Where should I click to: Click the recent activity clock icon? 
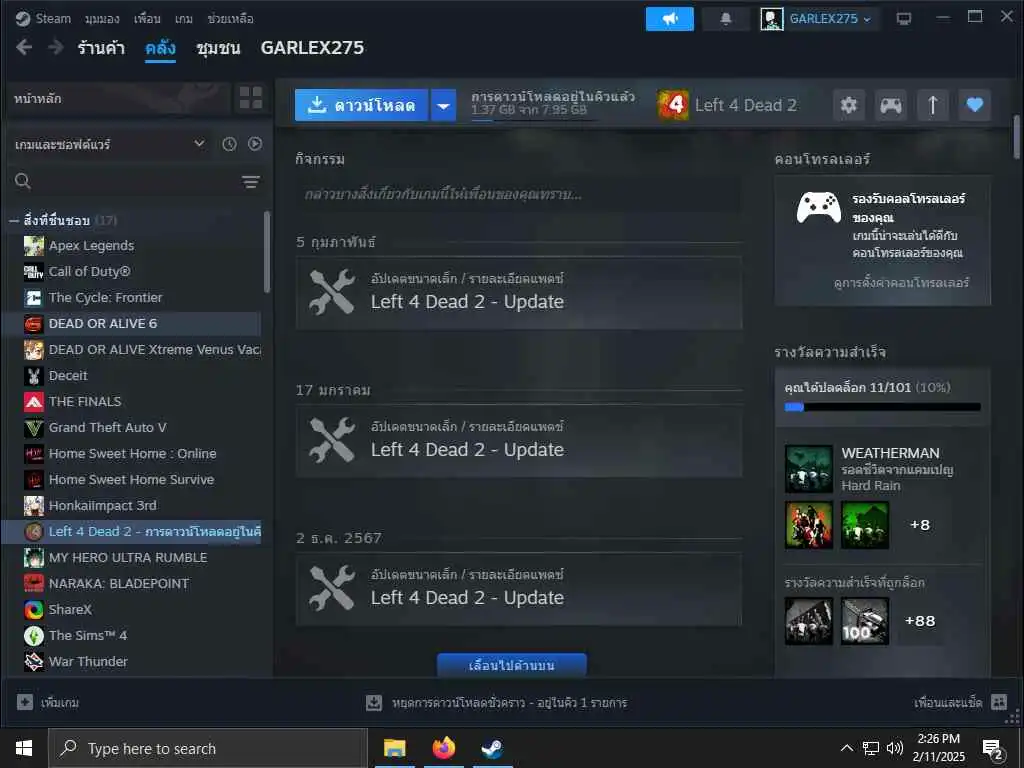[x=229, y=144]
